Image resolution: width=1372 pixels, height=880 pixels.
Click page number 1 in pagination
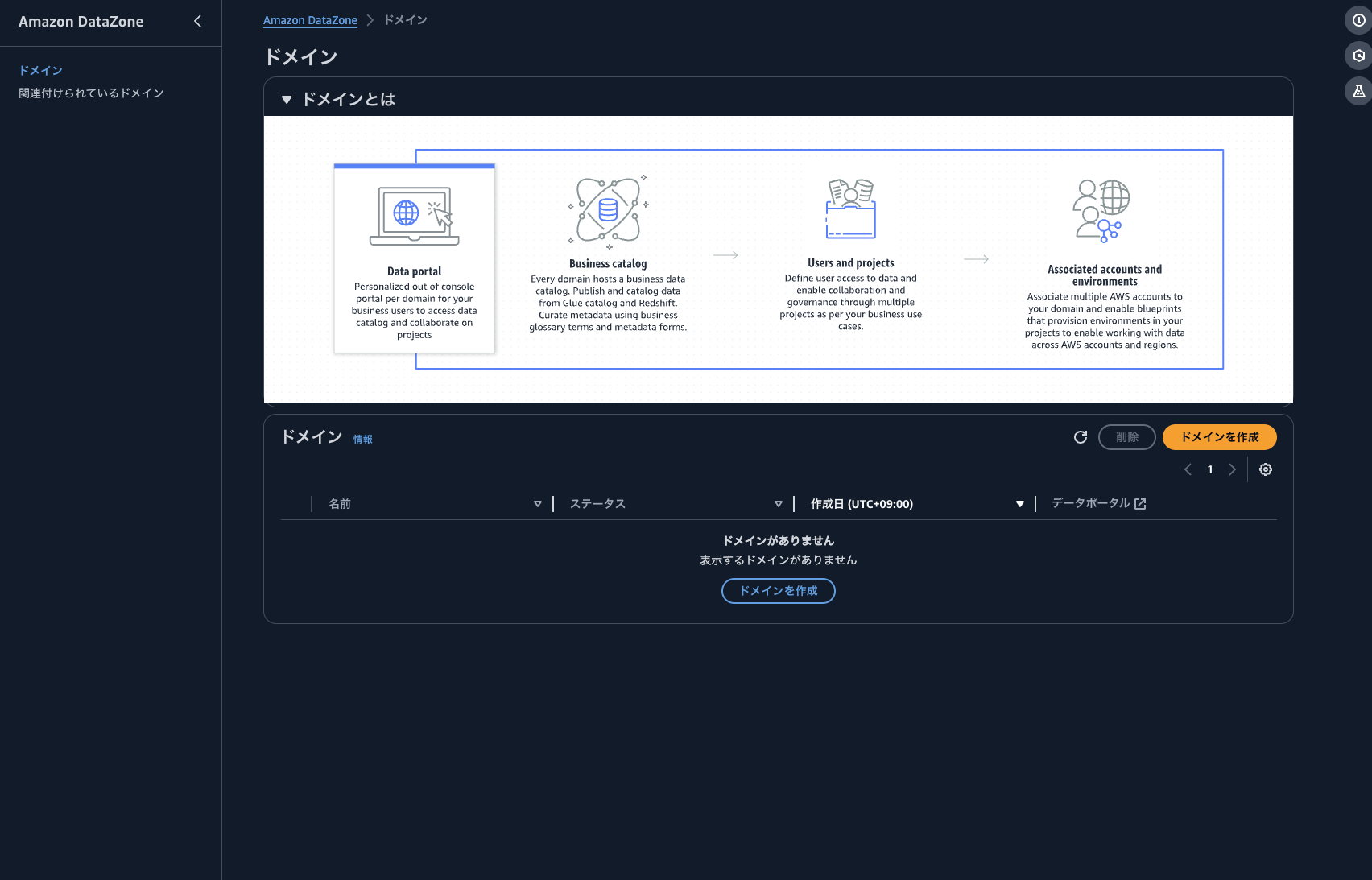1209,469
